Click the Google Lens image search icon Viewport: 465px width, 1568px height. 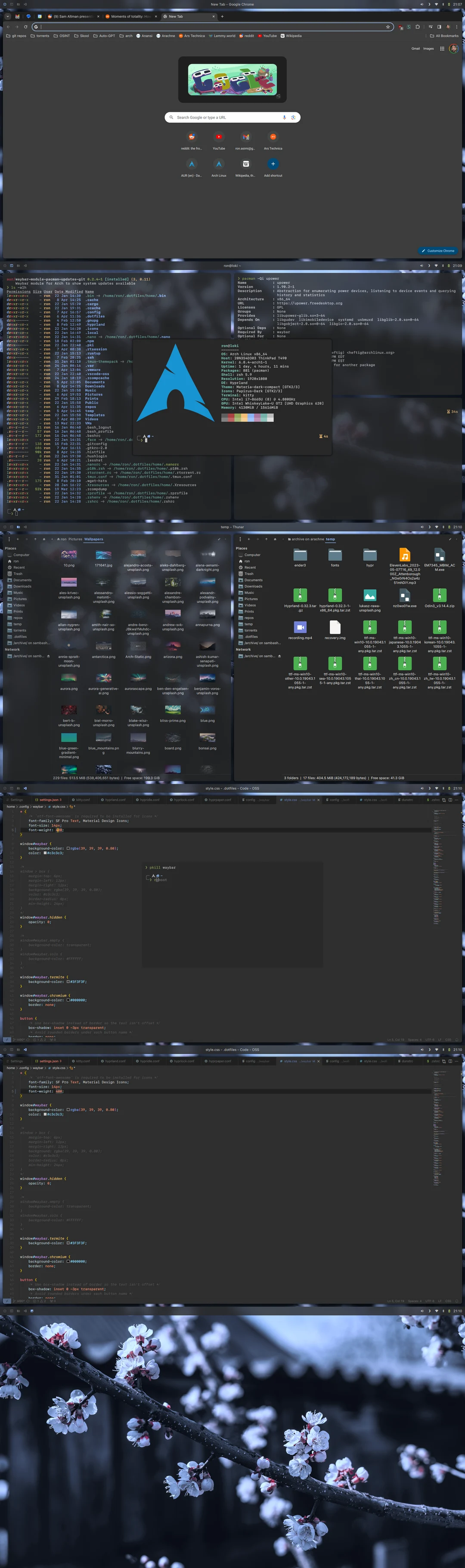tap(293, 117)
